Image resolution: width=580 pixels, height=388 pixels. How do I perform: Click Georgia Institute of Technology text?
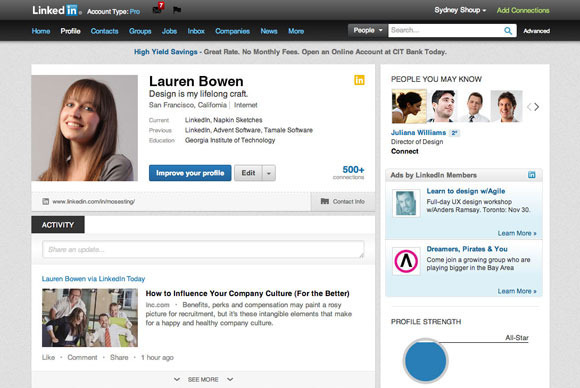230,141
